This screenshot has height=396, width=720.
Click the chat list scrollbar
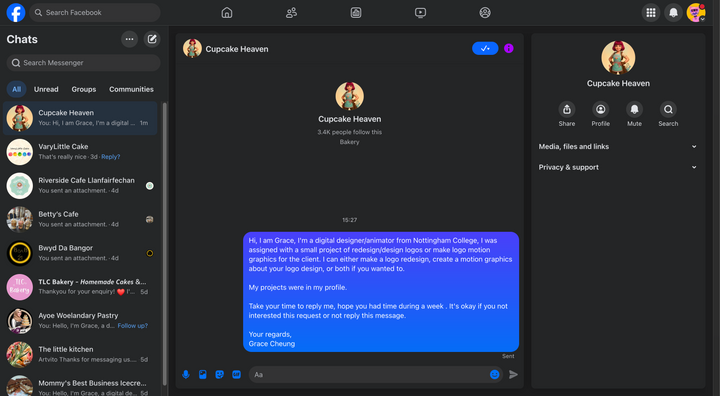coord(165,243)
